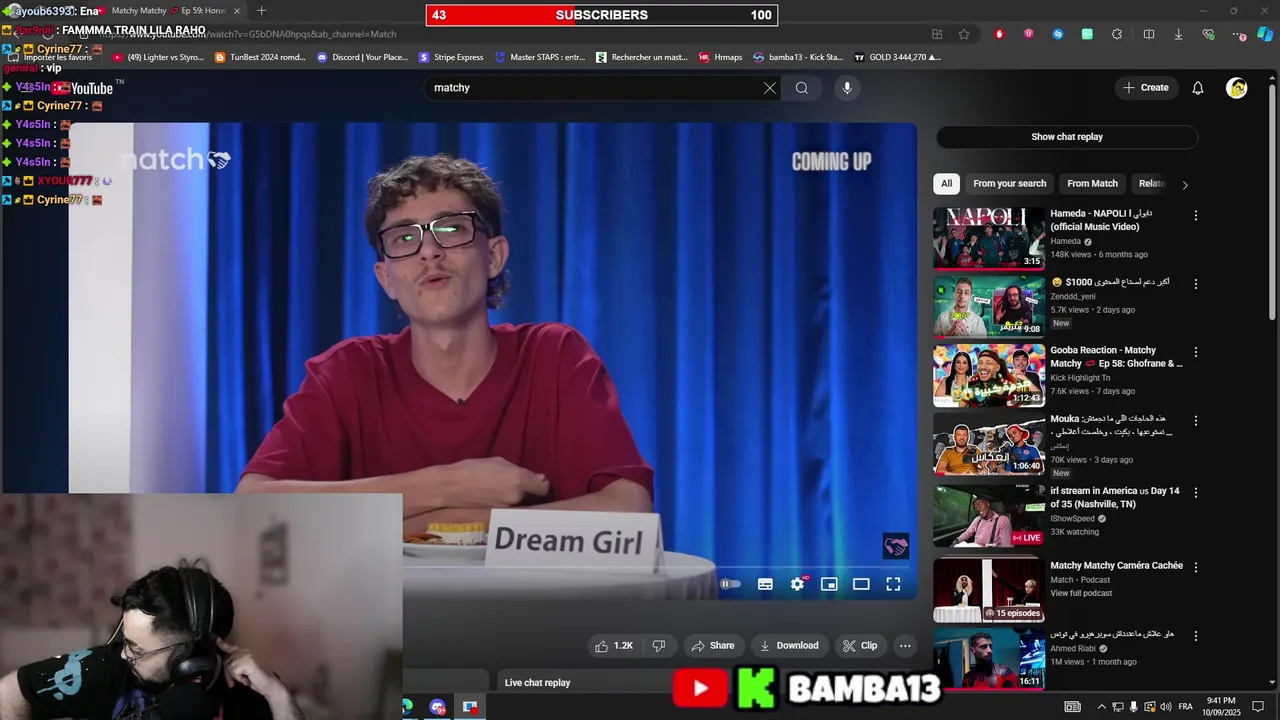Click View full podcast link
The height and width of the screenshot is (720, 1280).
point(1081,593)
